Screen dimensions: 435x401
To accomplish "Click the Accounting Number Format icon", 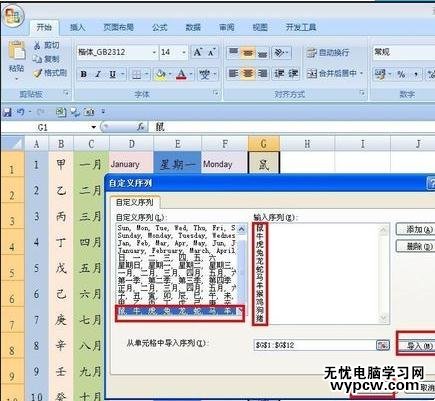I will pos(379,74).
